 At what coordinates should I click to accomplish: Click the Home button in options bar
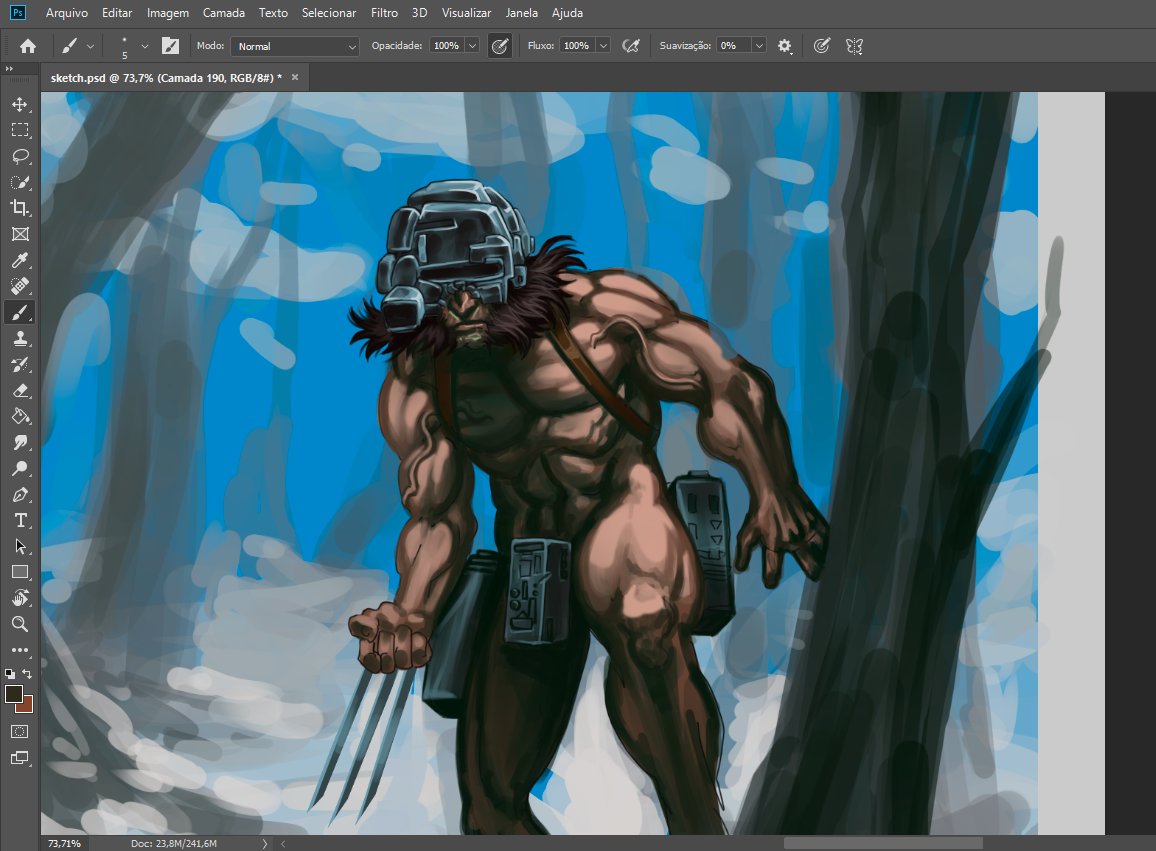(x=28, y=46)
